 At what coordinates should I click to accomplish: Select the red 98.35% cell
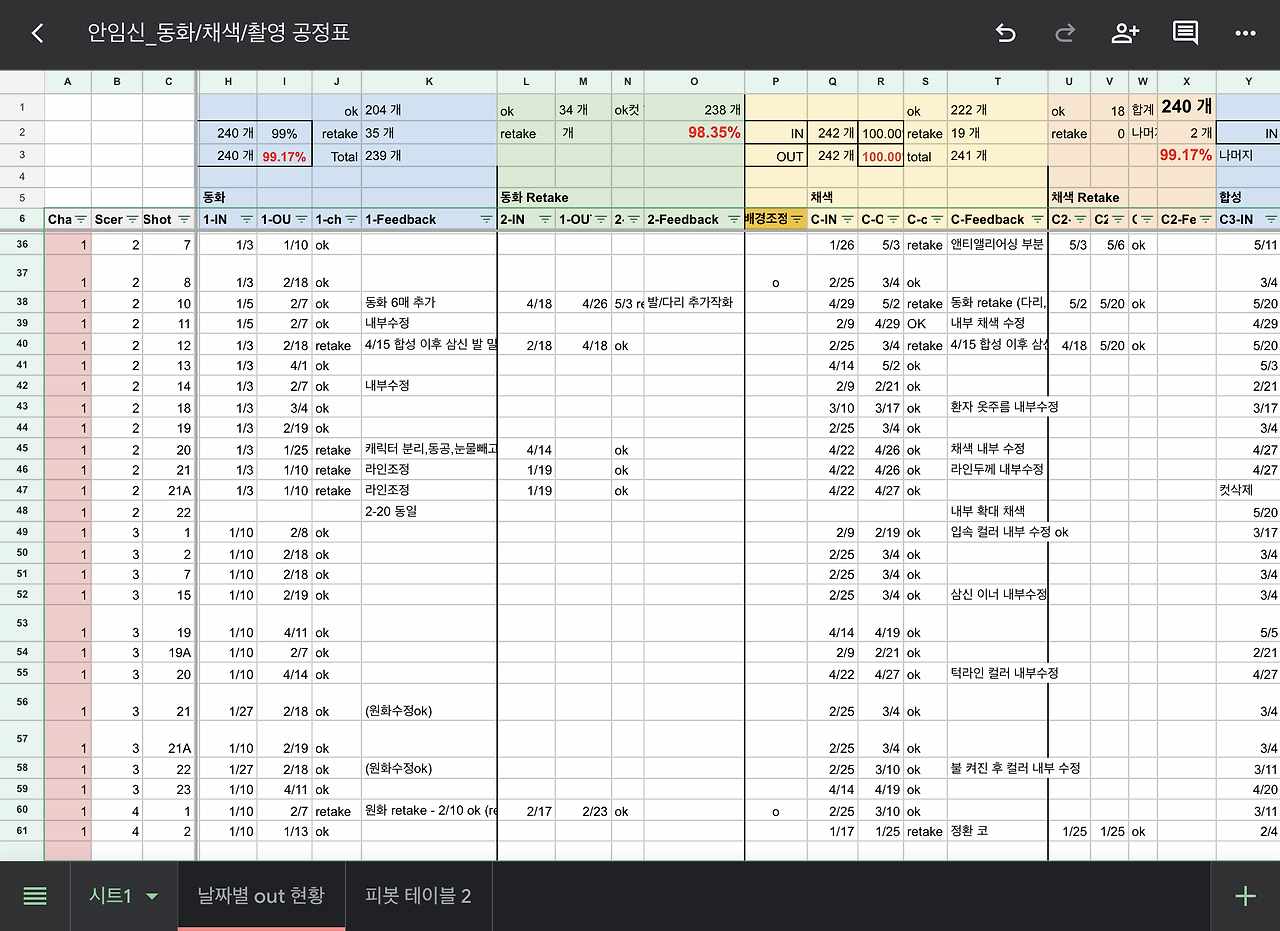pos(694,133)
